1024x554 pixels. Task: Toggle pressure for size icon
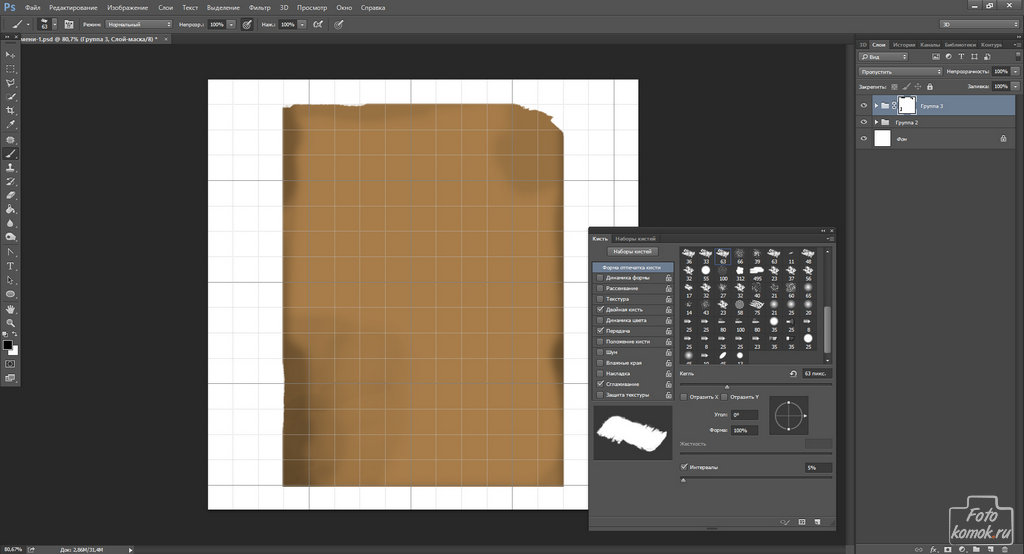(338, 24)
